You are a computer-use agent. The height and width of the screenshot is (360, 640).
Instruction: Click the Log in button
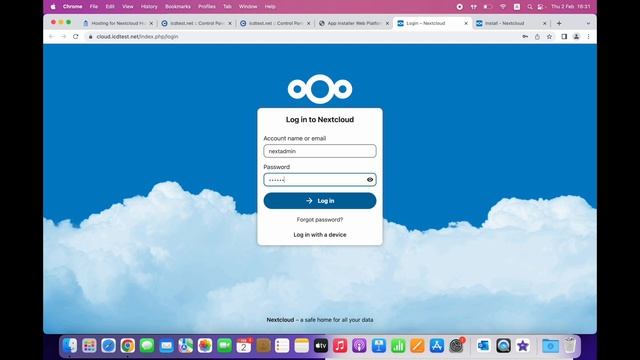click(320, 201)
